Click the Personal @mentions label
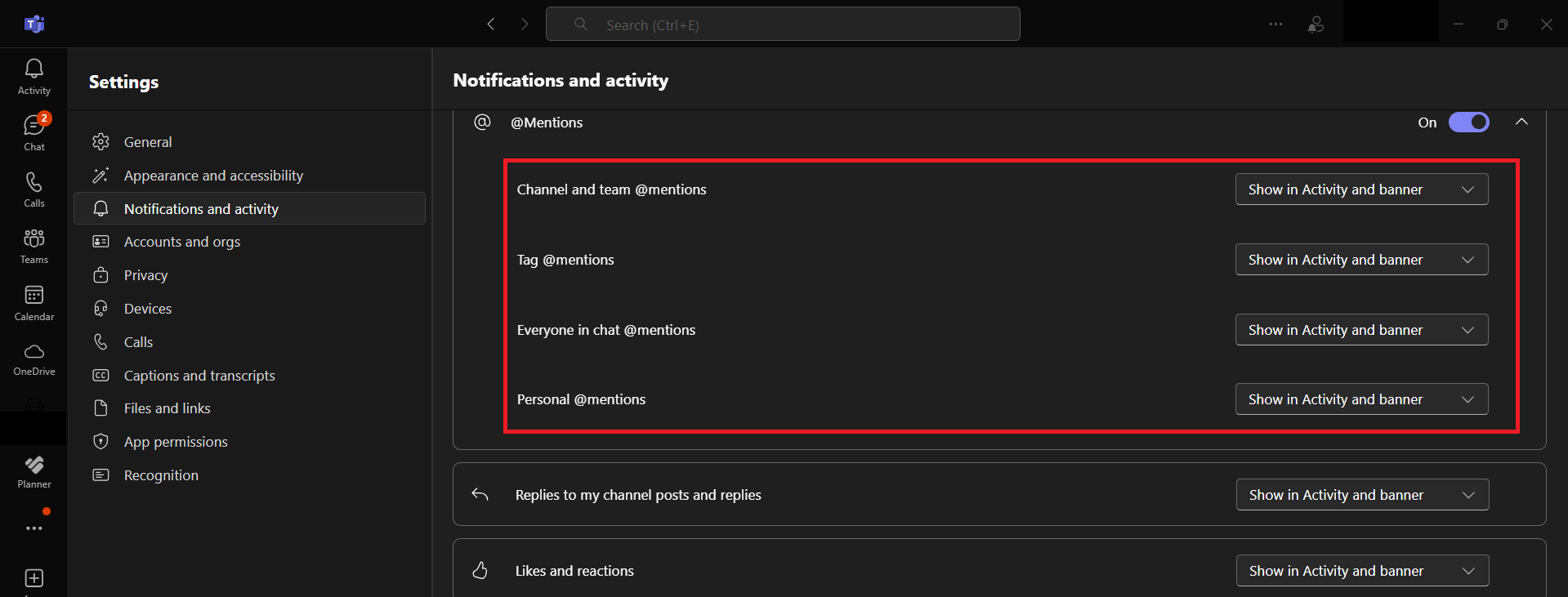This screenshot has width=1568, height=597. coord(581,399)
